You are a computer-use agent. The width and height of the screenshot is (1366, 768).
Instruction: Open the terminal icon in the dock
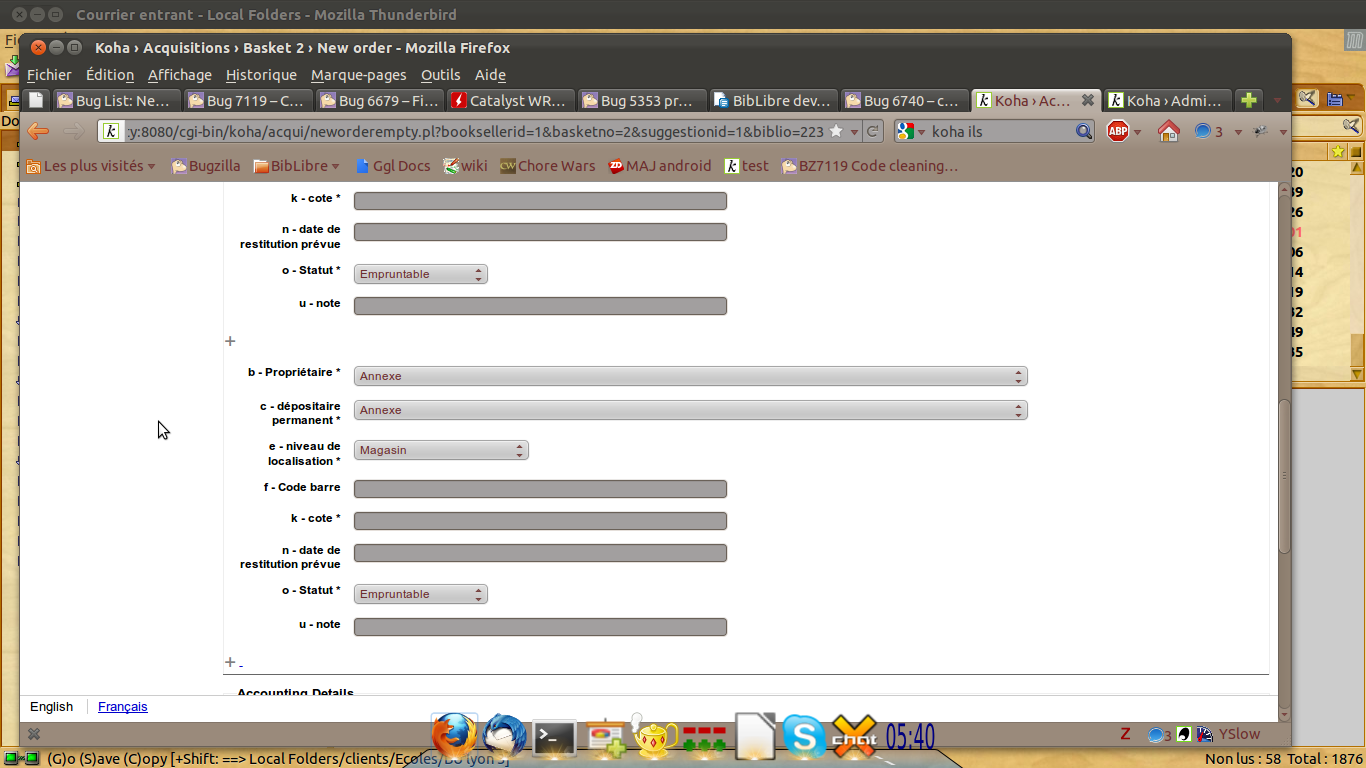click(554, 738)
